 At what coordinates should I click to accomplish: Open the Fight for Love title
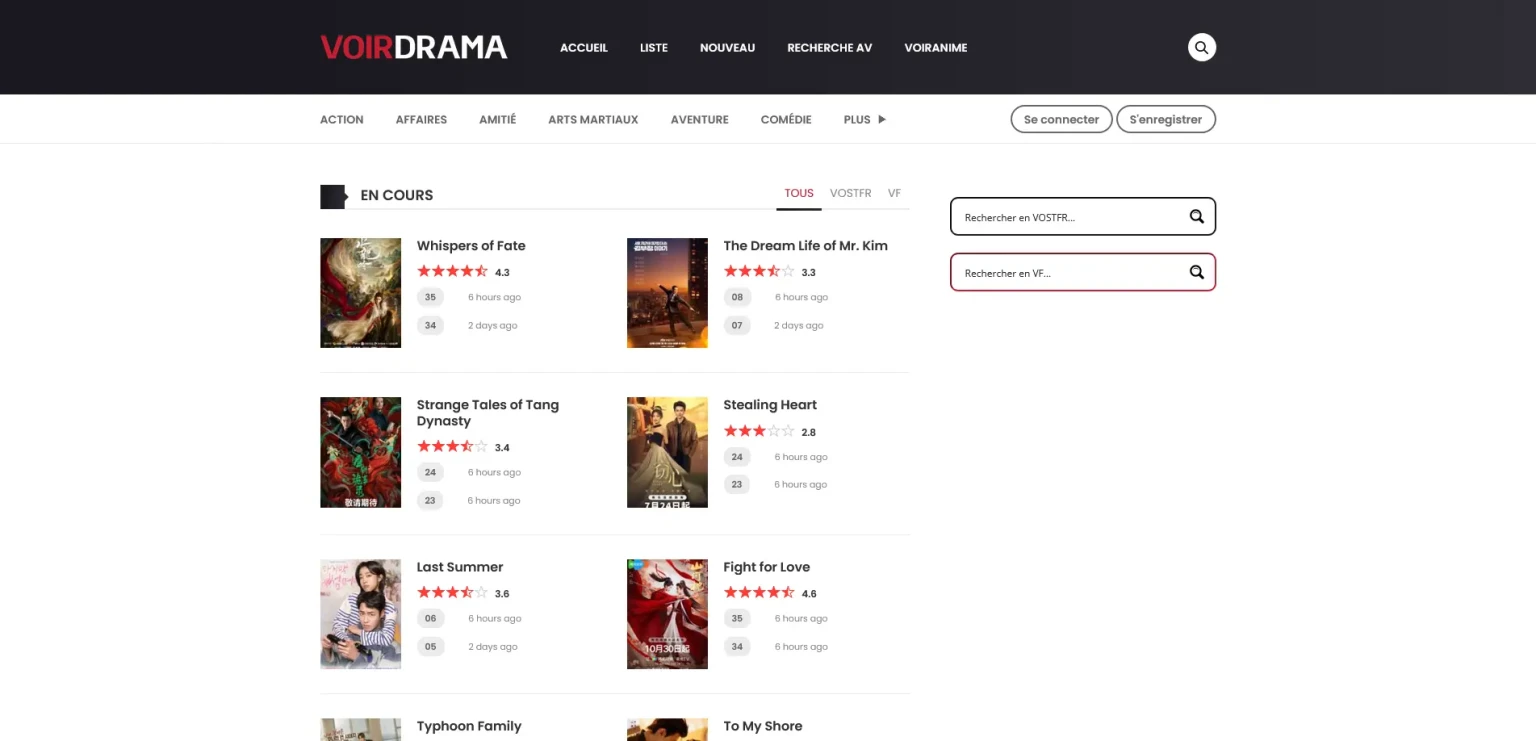click(767, 566)
